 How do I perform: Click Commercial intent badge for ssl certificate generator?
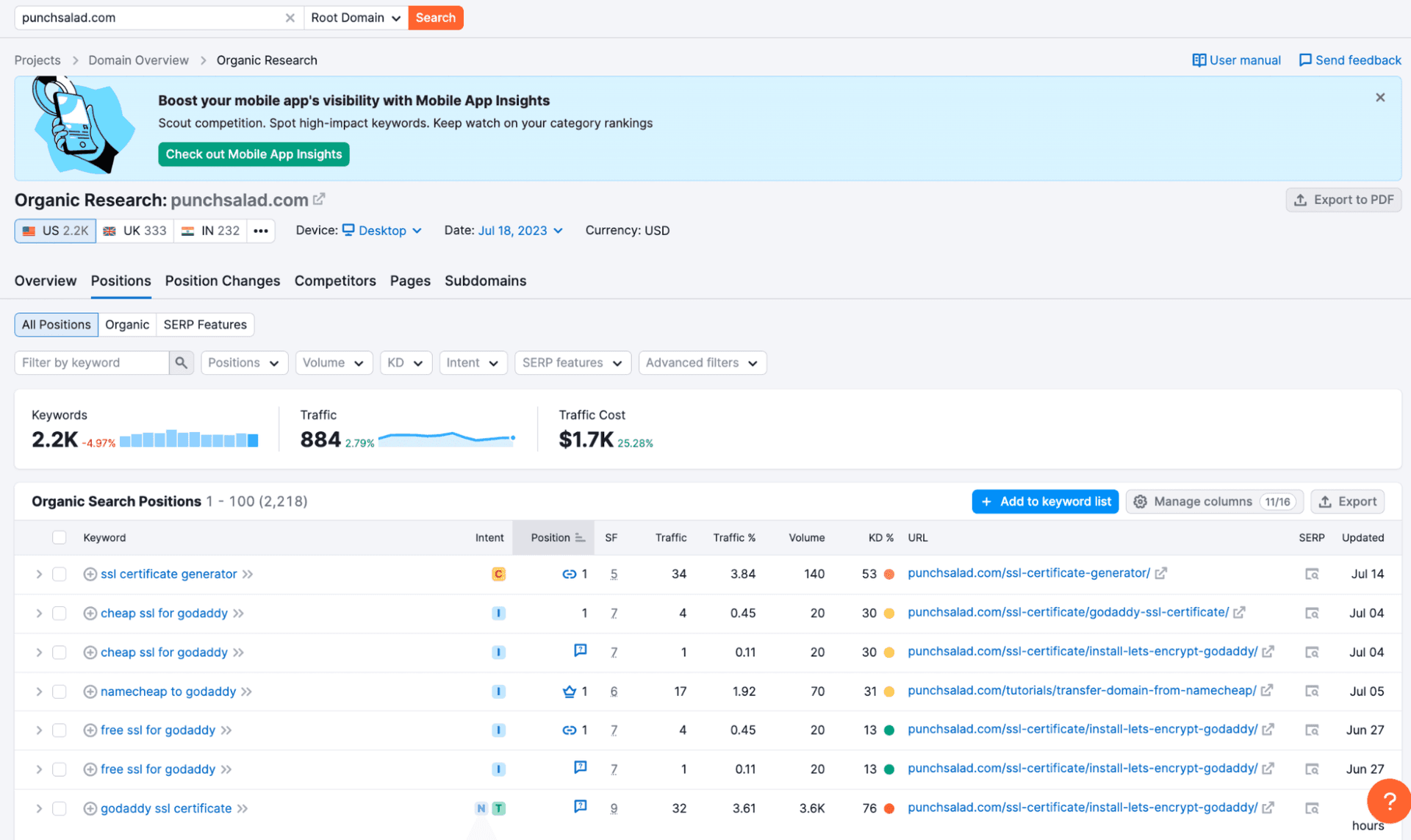498,574
